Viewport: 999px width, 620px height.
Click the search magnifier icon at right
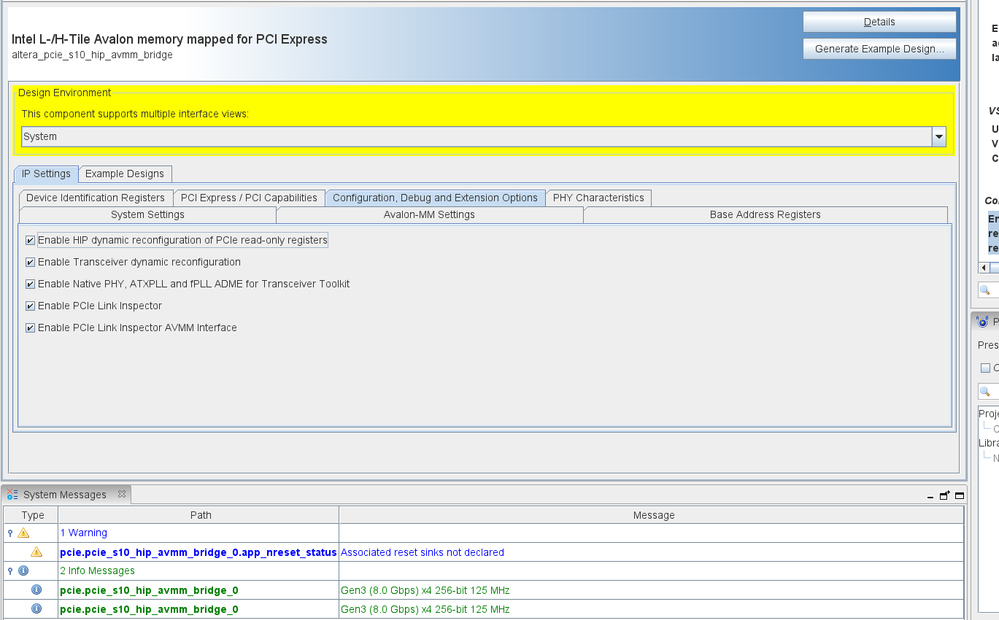click(985, 290)
